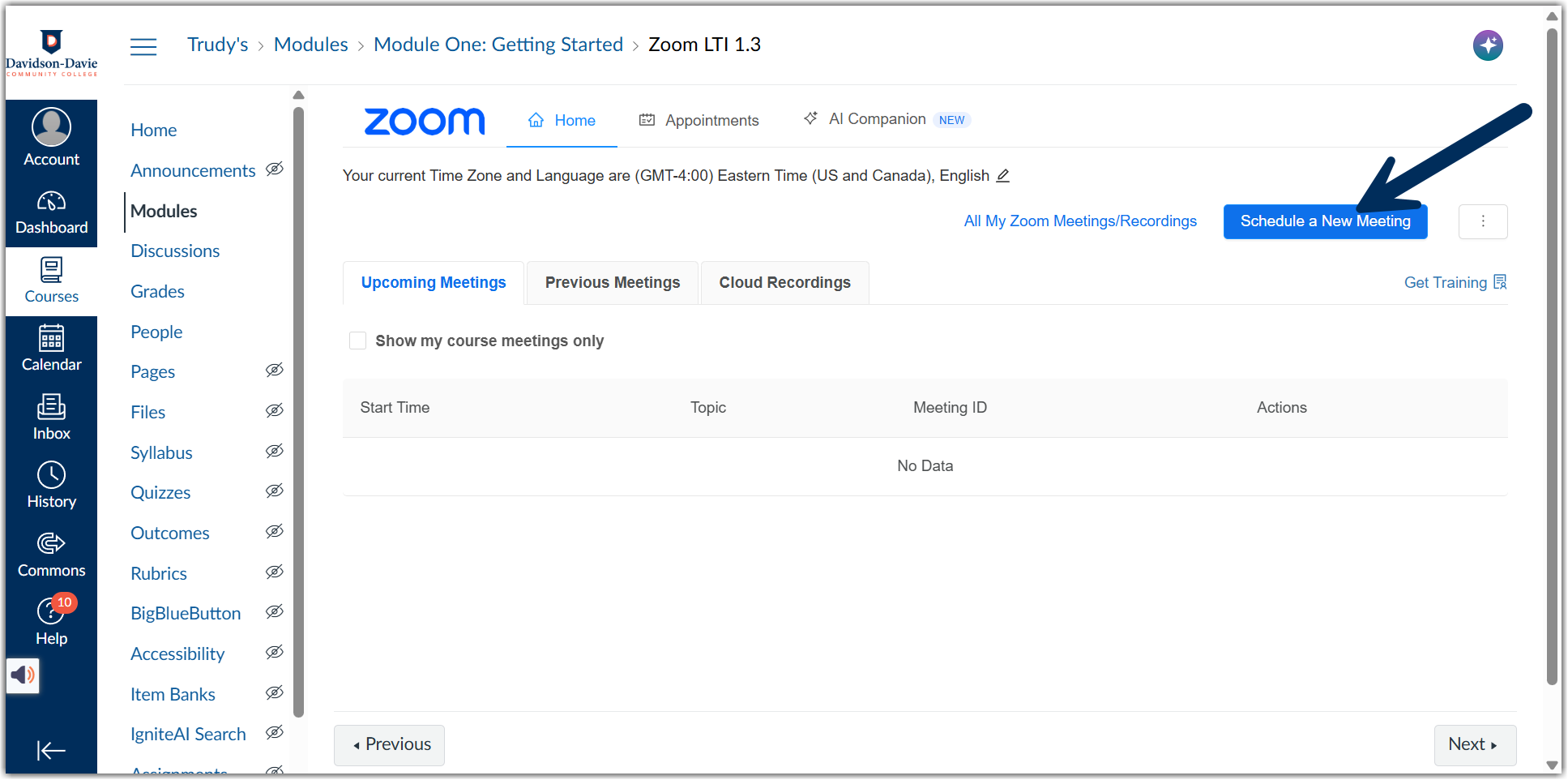1568x780 pixels.
Task: Open the Get Training document icon
Action: 1500,282
